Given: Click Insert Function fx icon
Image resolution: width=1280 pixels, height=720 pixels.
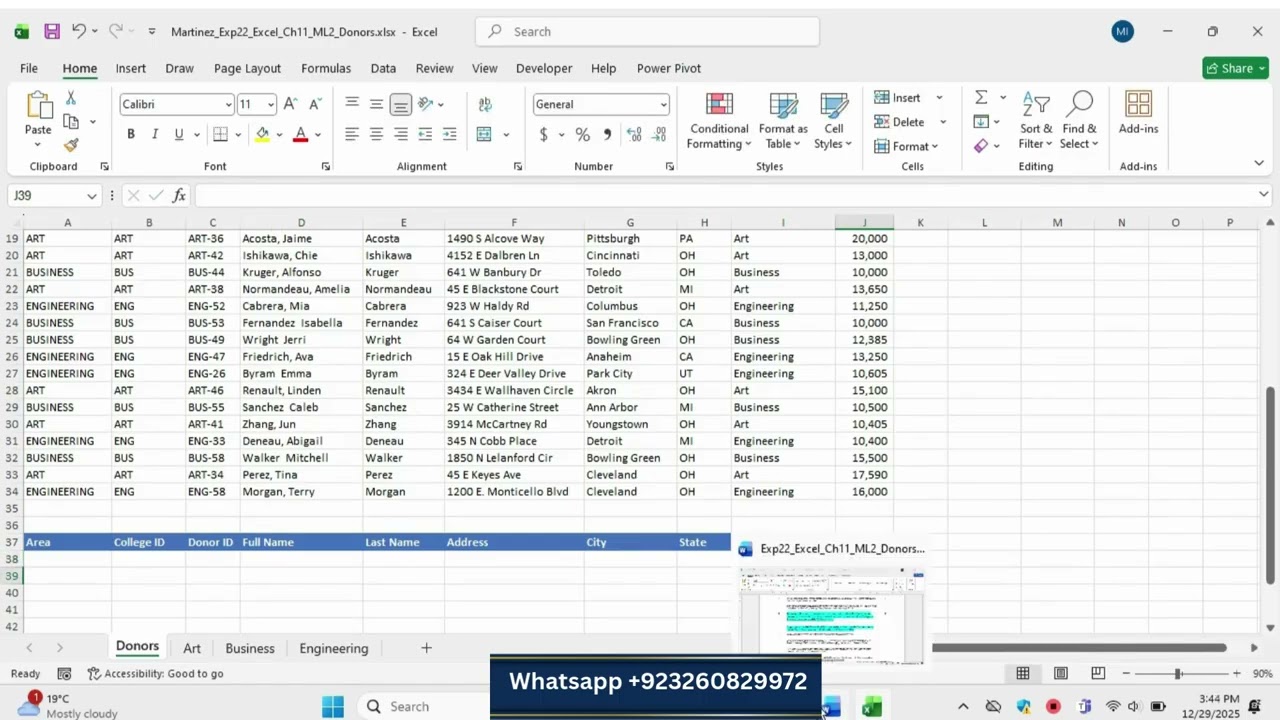Looking at the screenshot, I should (179, 196).
